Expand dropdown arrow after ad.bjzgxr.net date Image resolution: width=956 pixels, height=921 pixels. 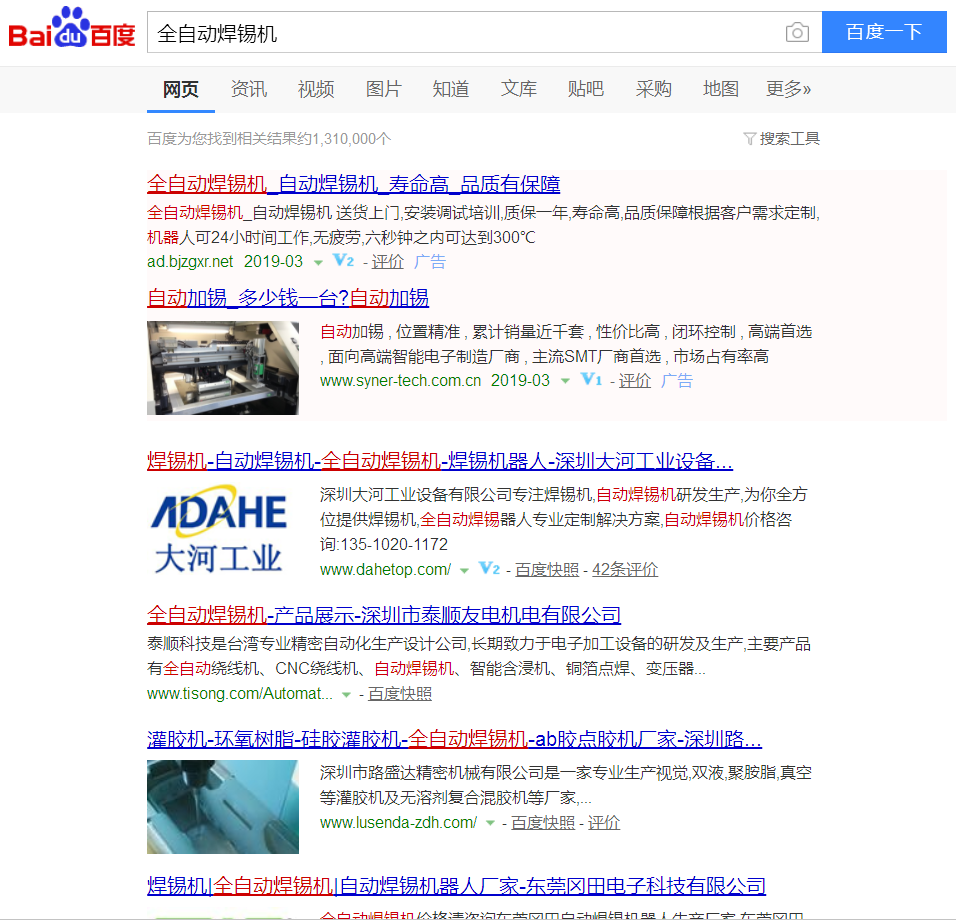(x=318, y=263)
